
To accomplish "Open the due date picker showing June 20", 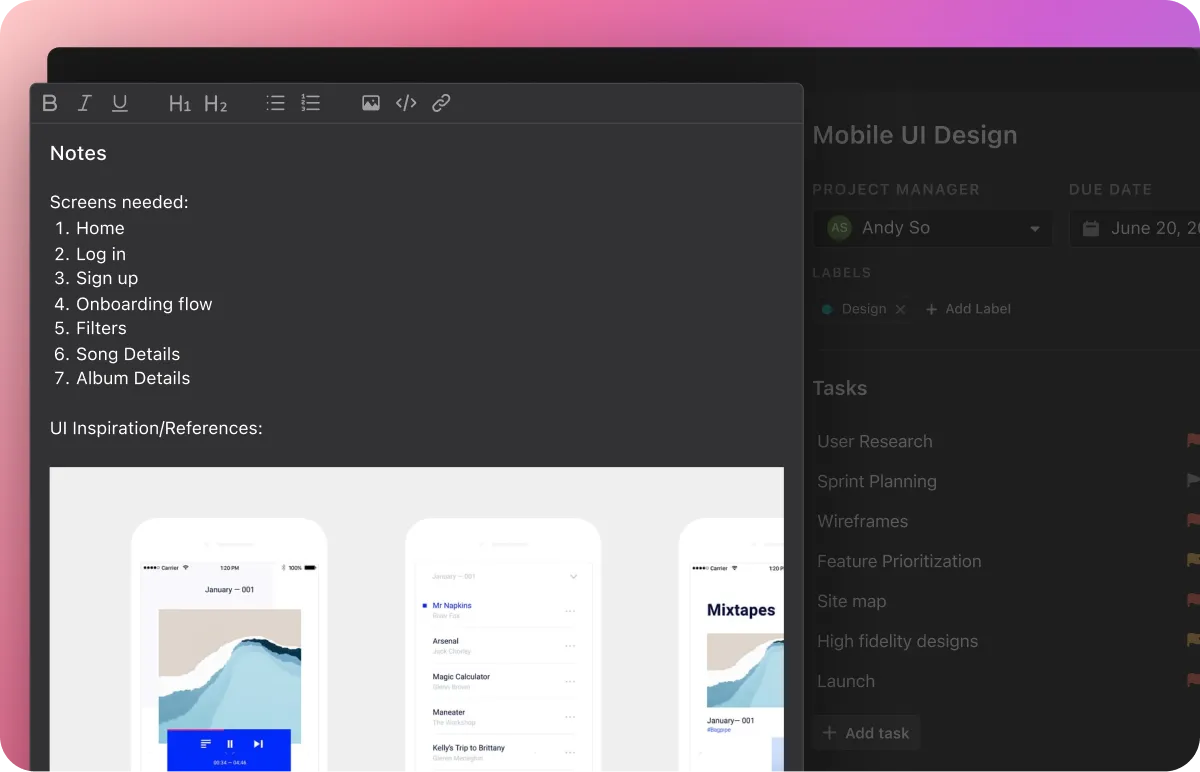I will [x=1135, y=228].
